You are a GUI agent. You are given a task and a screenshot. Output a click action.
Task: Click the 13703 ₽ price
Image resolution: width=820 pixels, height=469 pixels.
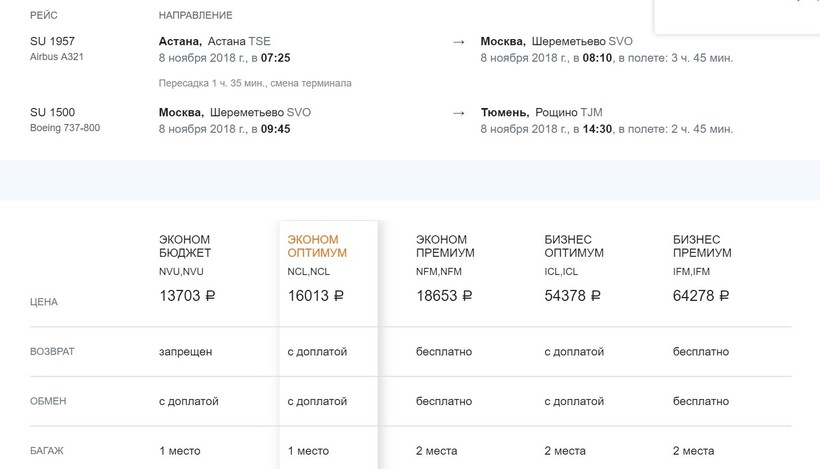pos(187,296)
